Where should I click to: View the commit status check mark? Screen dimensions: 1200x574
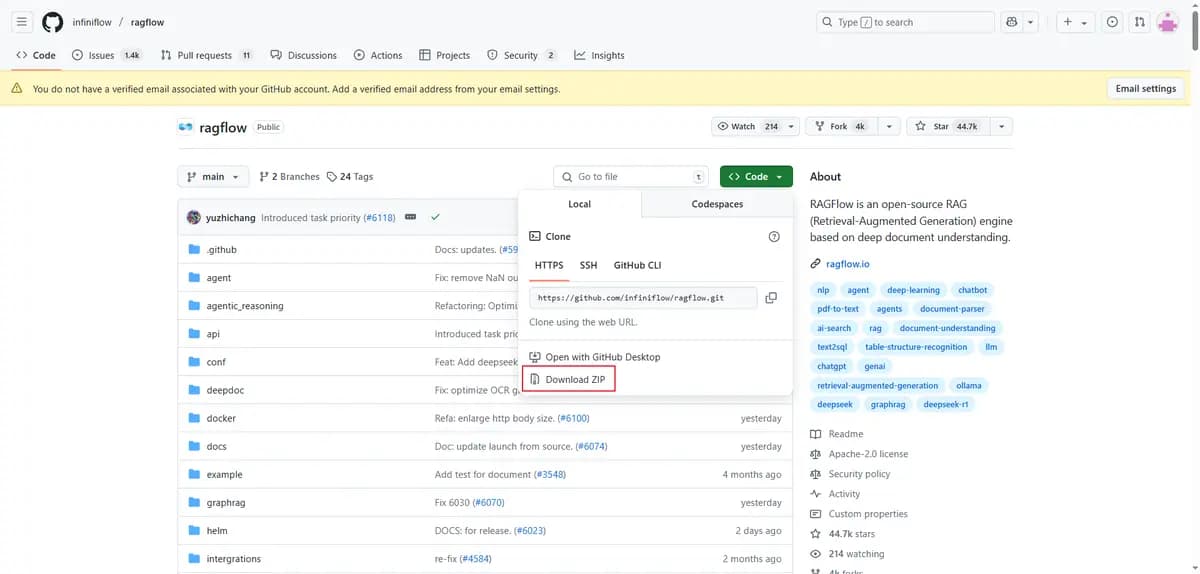click(x=435, y=217)
